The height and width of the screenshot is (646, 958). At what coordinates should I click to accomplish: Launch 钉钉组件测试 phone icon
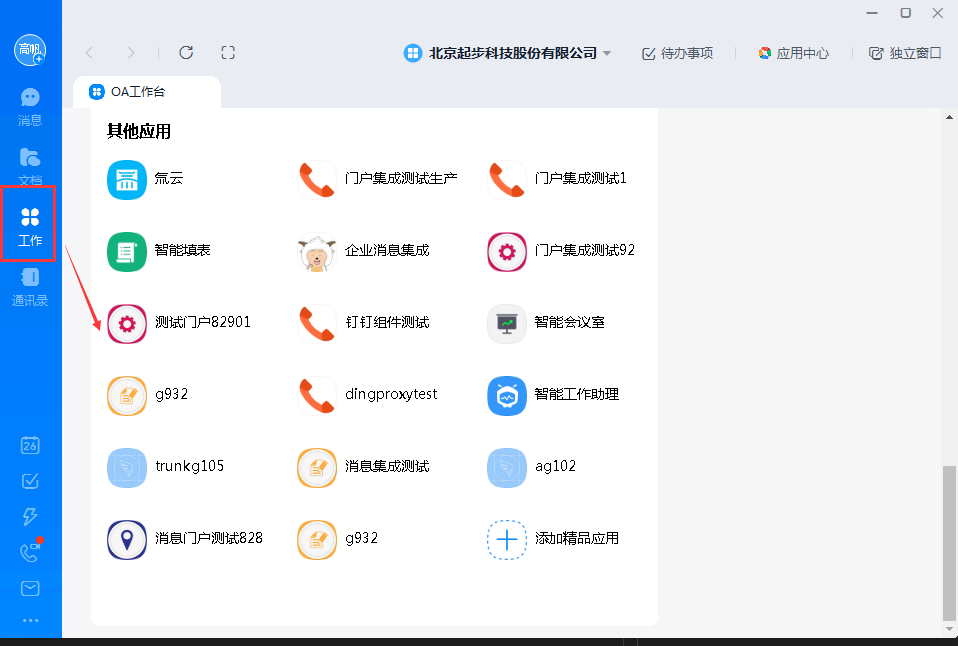(316, 324)
